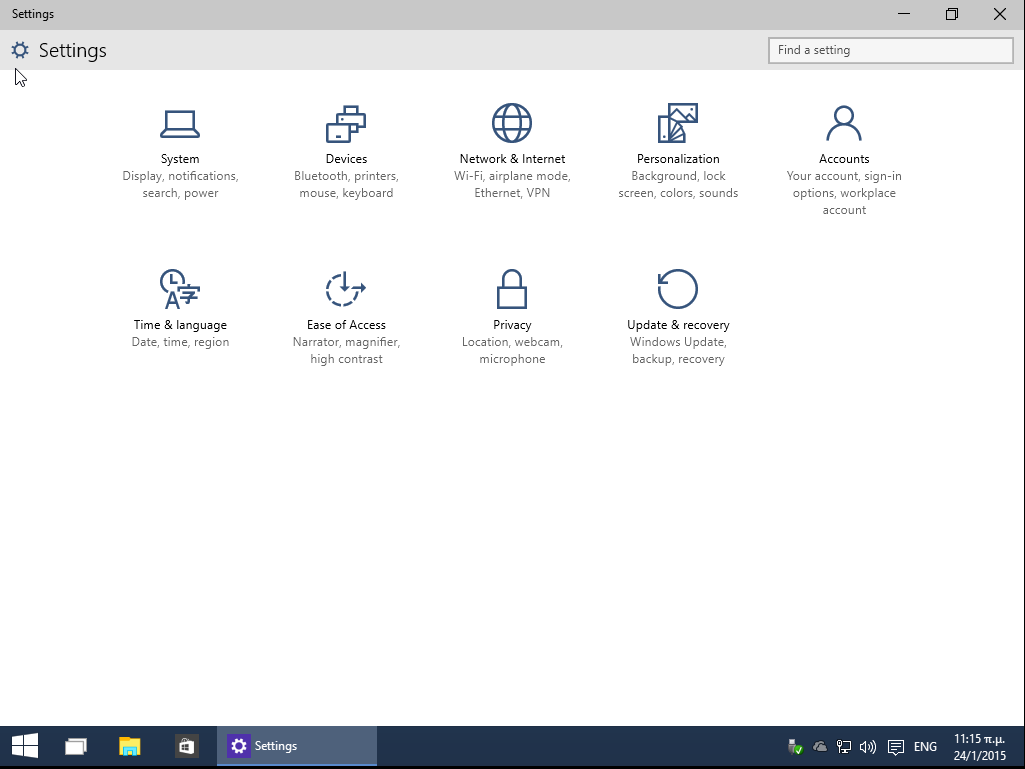The height and width of the screenshot is (769, 1025).
Task: Click the 'Personalization' label text
Action: [678, 159]
